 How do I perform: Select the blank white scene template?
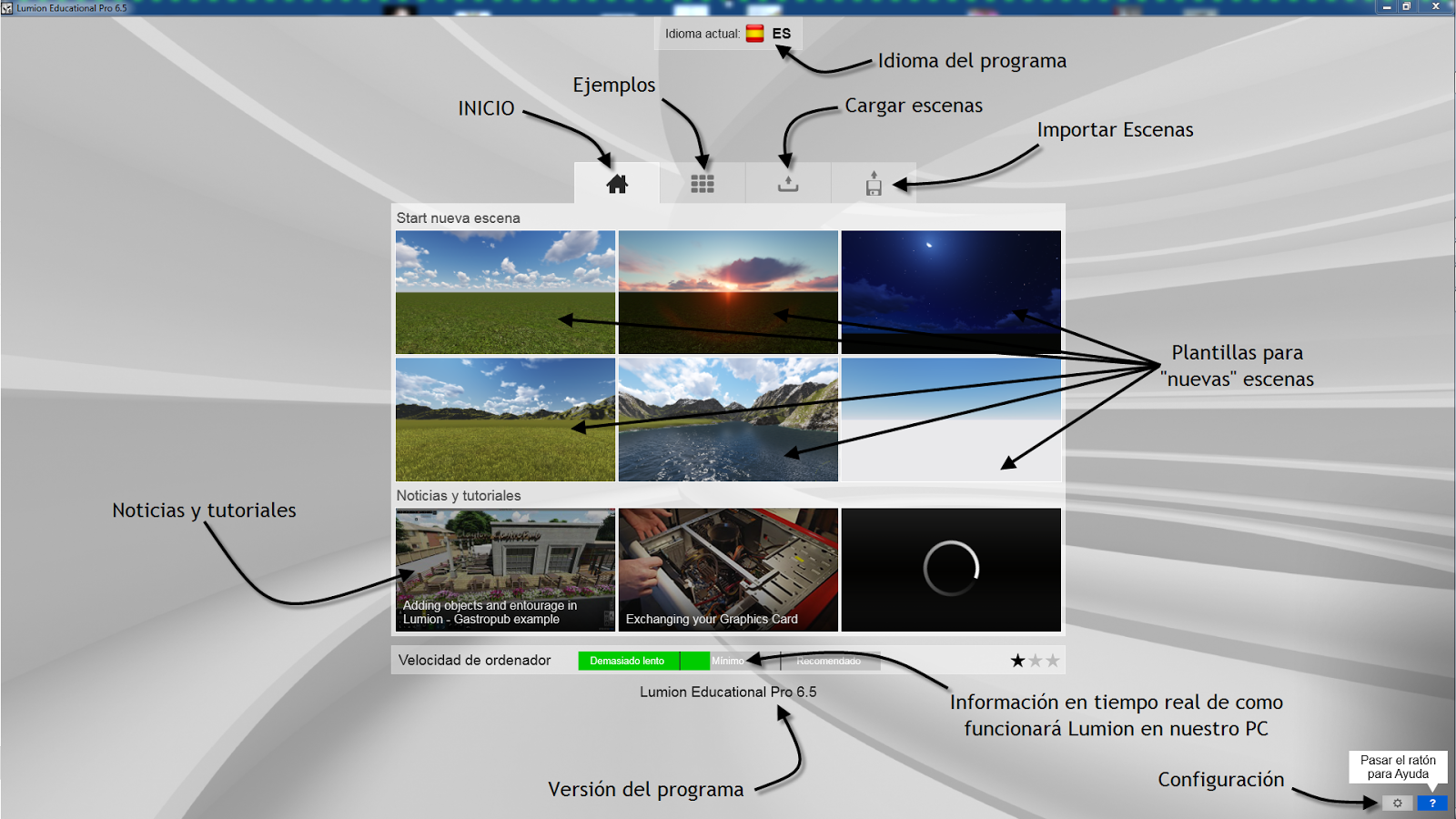(x=951, y=420)
